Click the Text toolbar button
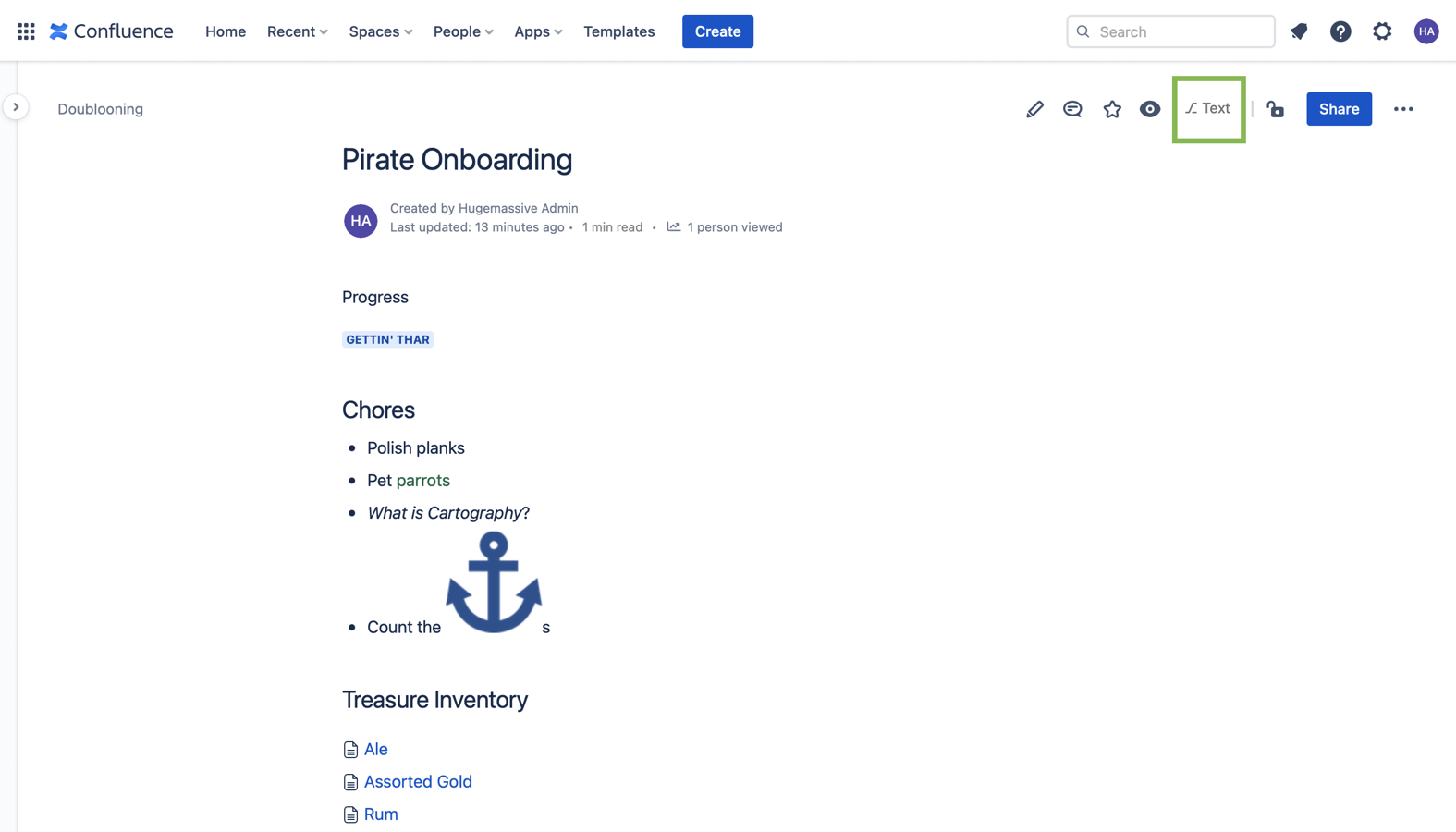Viewport: 1456px width, 832px height. [x=1208, y=109]
